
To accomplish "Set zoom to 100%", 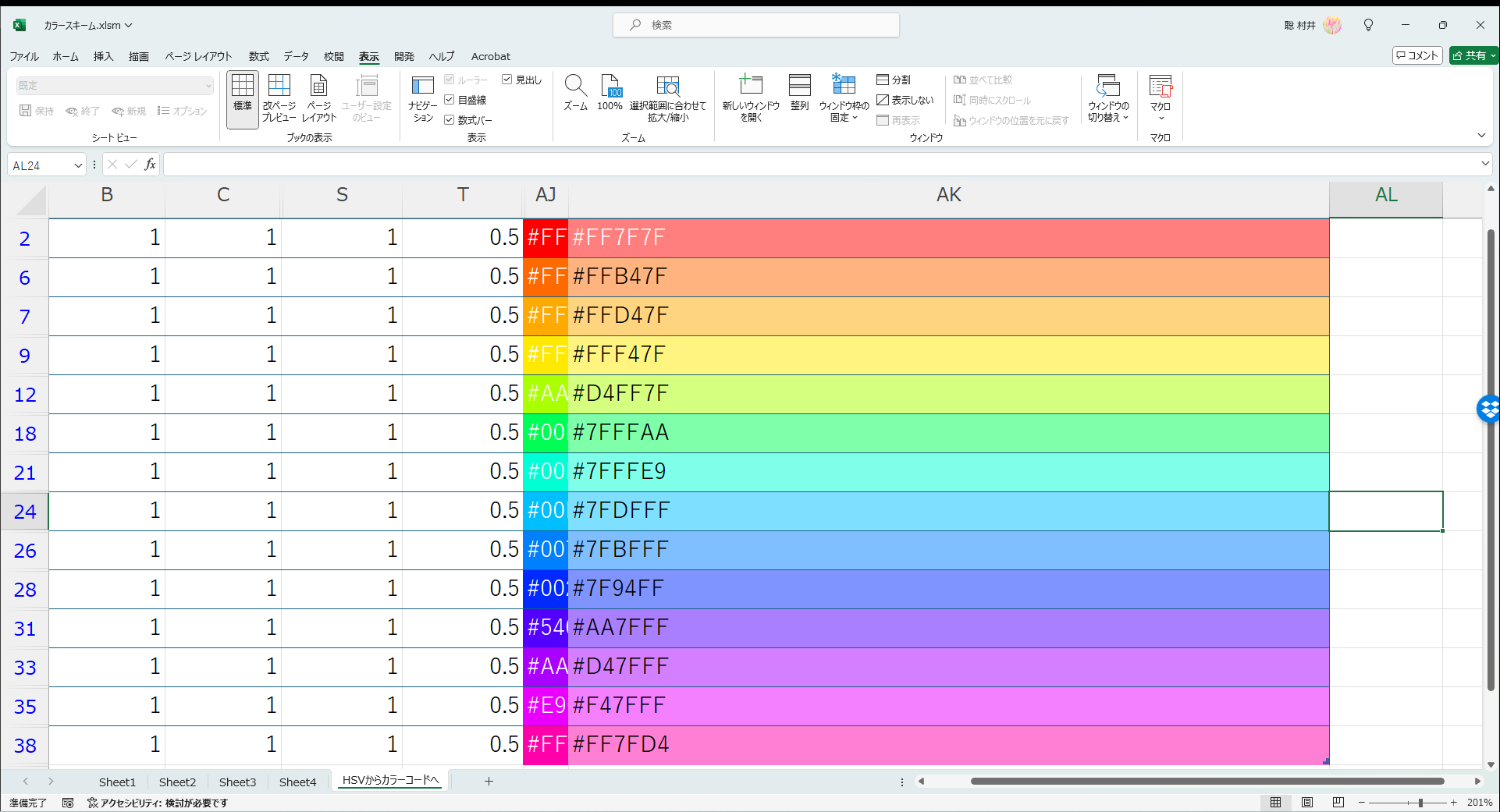I will pos(610,92).
